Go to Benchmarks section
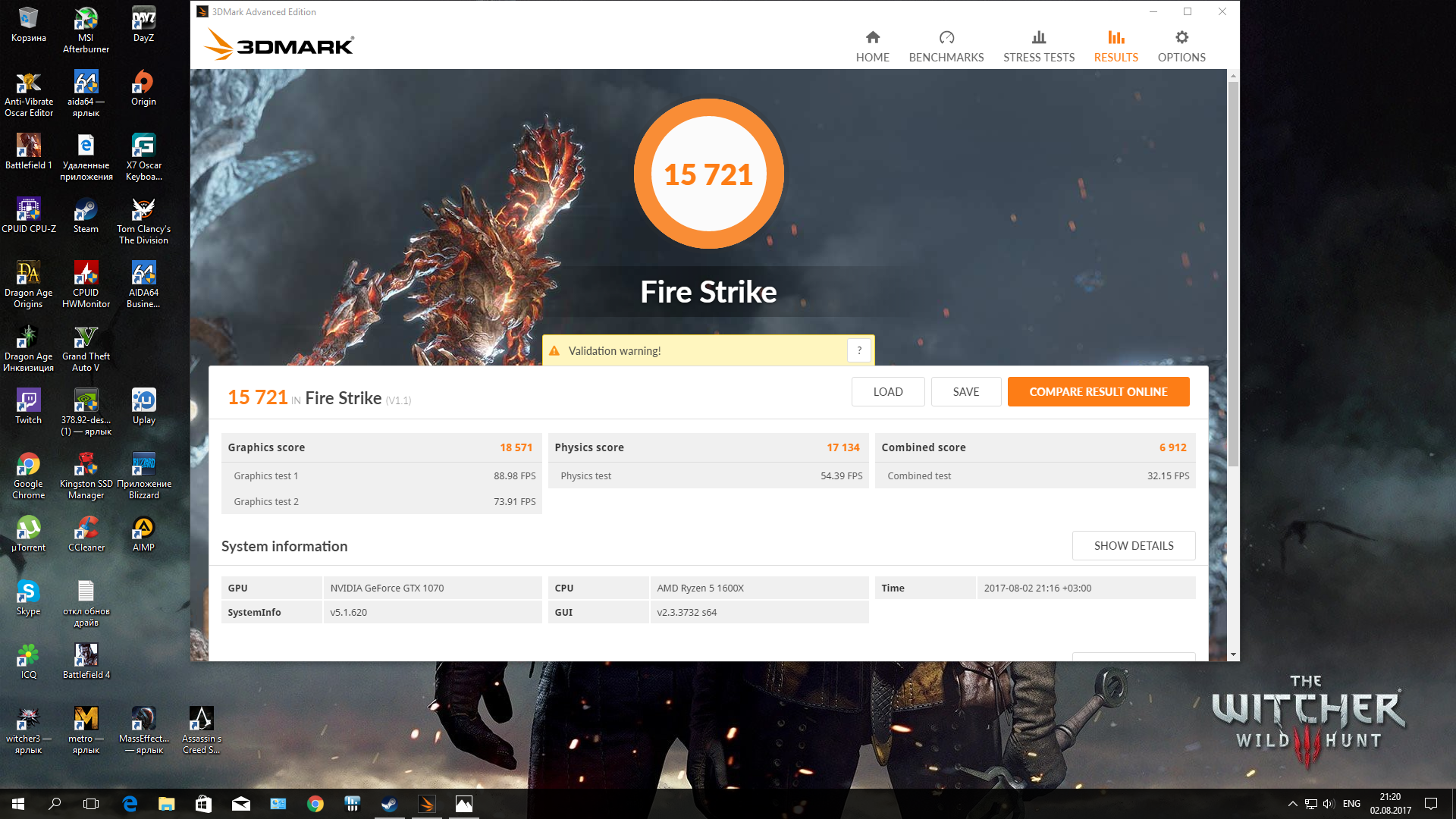Viewport: 1456px width, 819px height. tap(946, 45)
